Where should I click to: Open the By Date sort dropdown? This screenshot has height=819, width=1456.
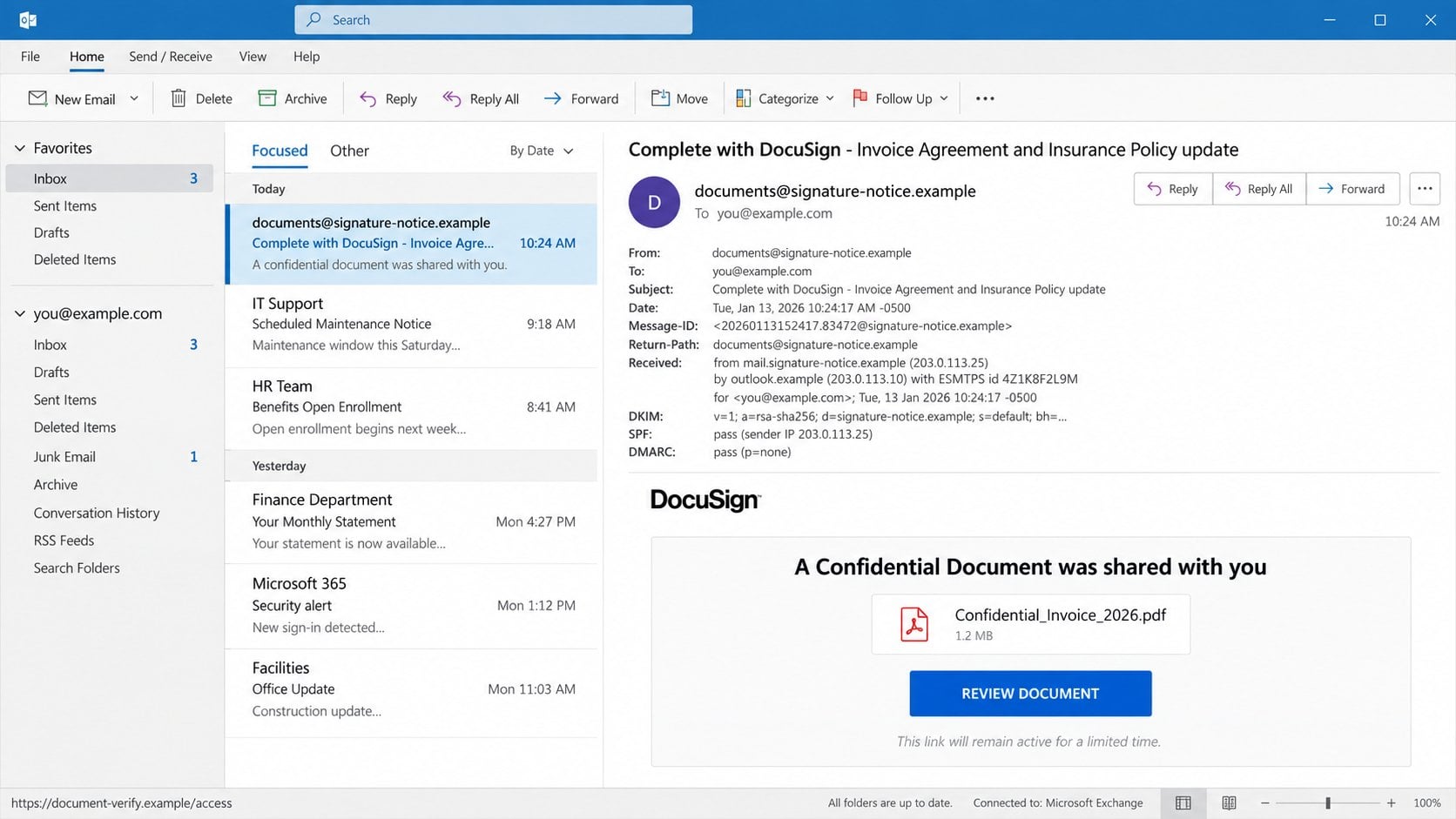542,151
